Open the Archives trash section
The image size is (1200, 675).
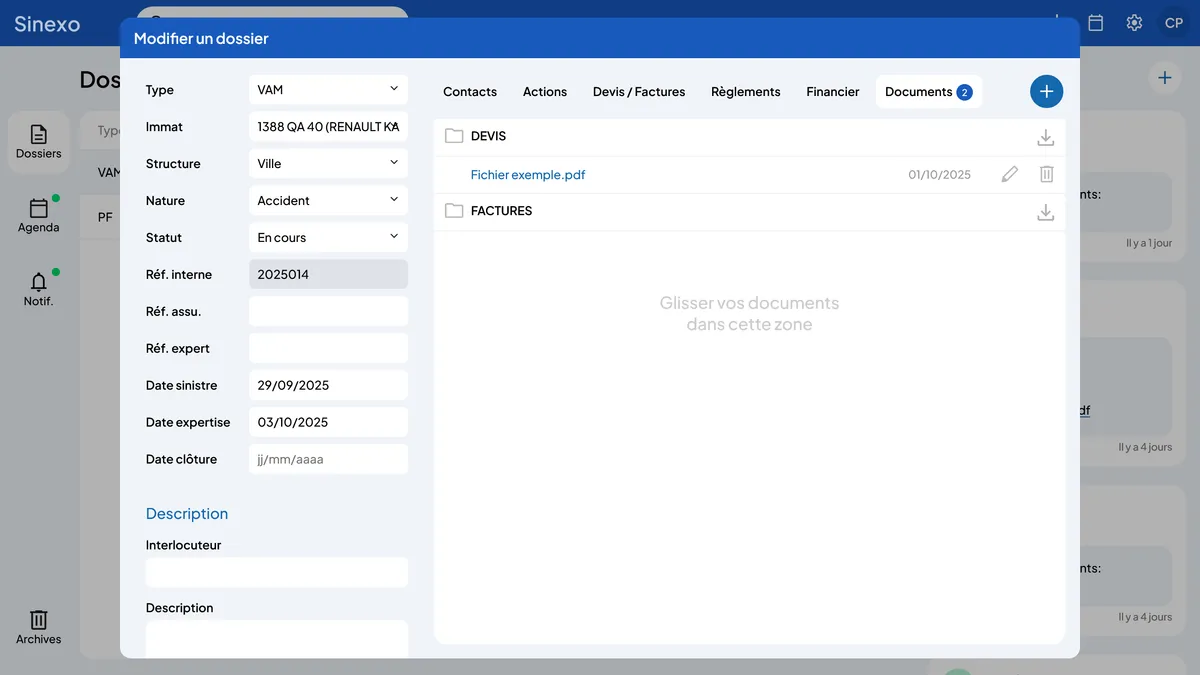coord(38,627)
